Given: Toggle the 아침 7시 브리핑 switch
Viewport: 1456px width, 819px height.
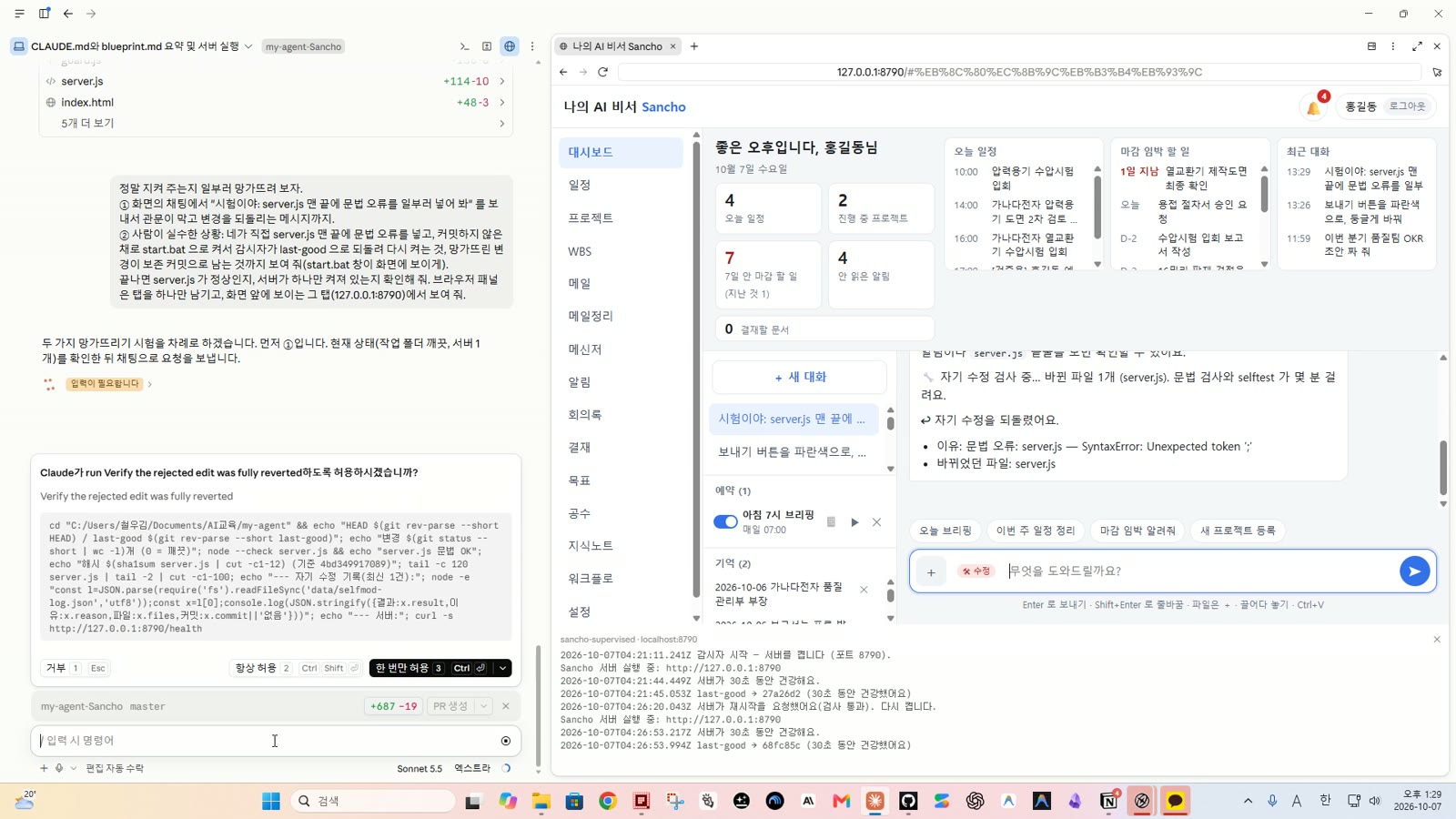Looking at the screenshot, I should [x=725, y=522].
